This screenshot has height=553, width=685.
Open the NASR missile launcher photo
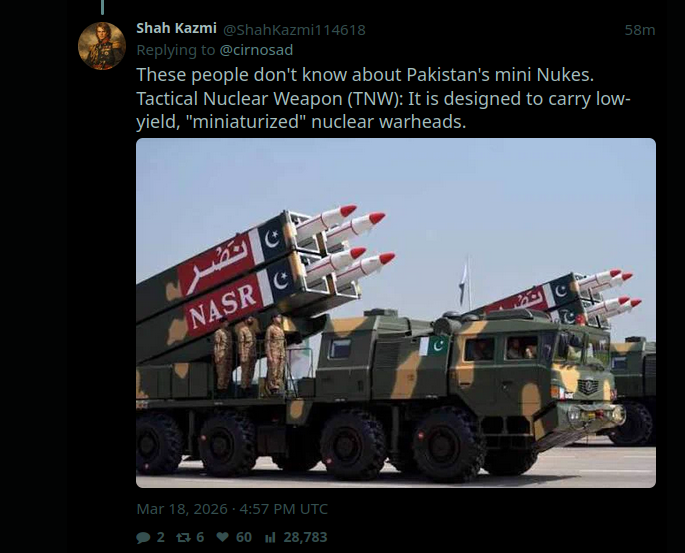click(x=396, y=313)
